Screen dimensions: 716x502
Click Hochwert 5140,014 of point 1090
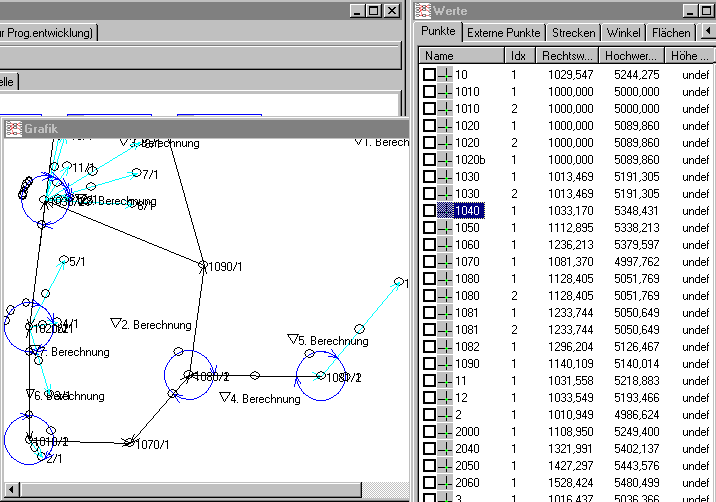636,364
